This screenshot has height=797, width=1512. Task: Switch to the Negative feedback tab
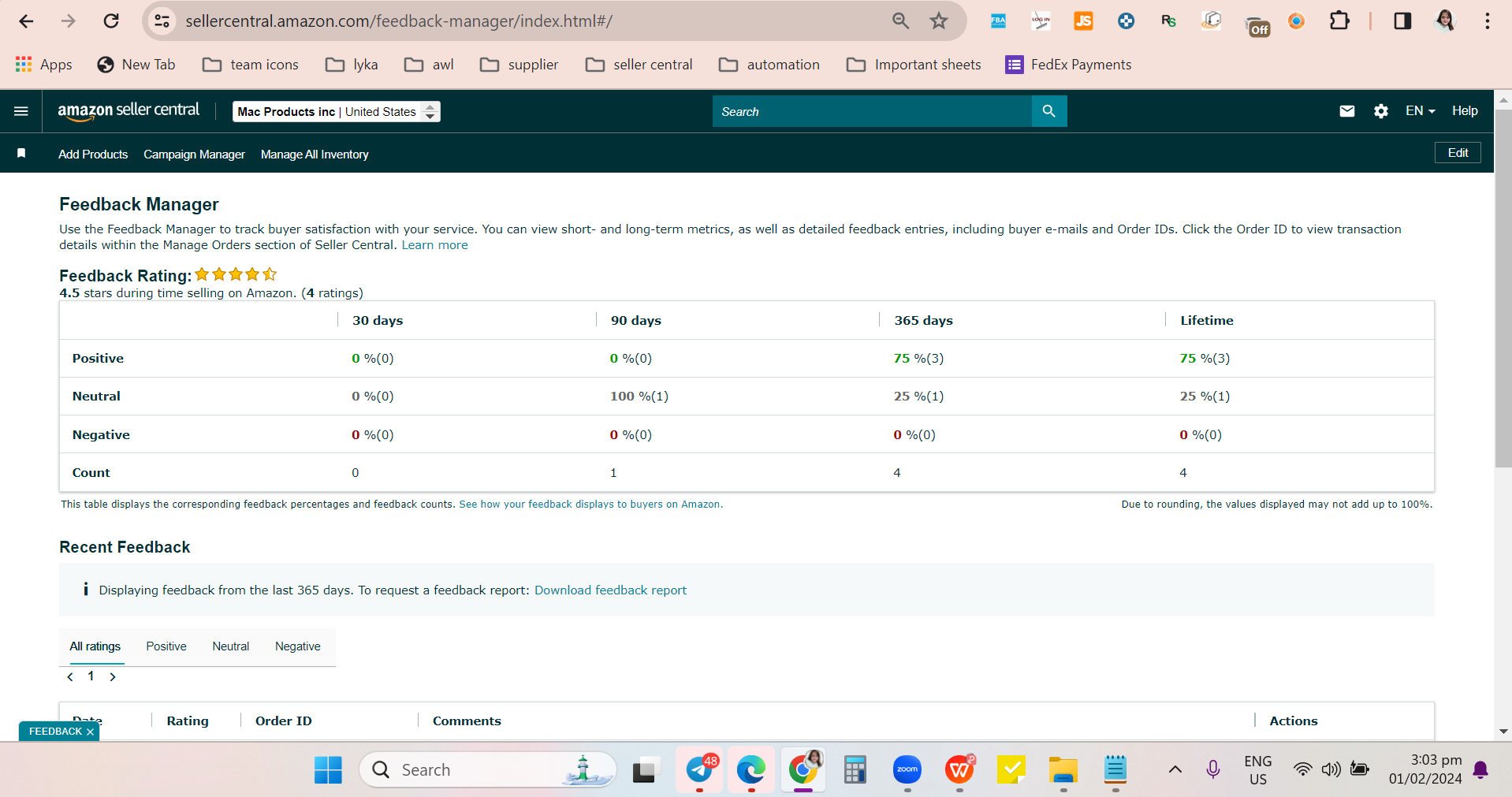298,646
